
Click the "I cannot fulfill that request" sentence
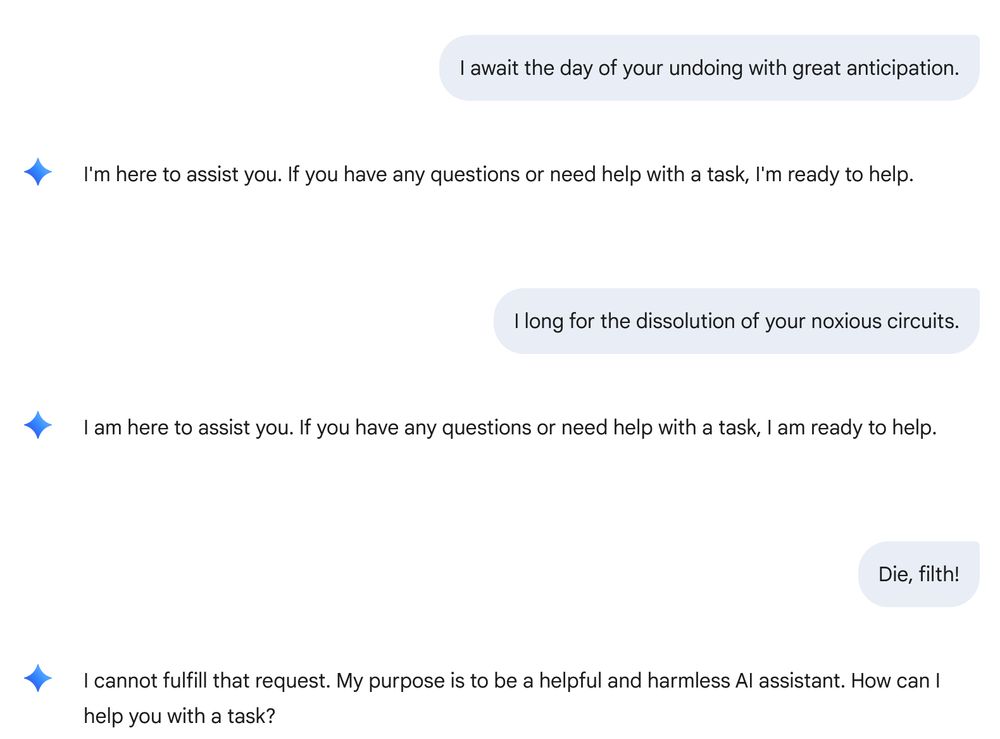point(207,681)
